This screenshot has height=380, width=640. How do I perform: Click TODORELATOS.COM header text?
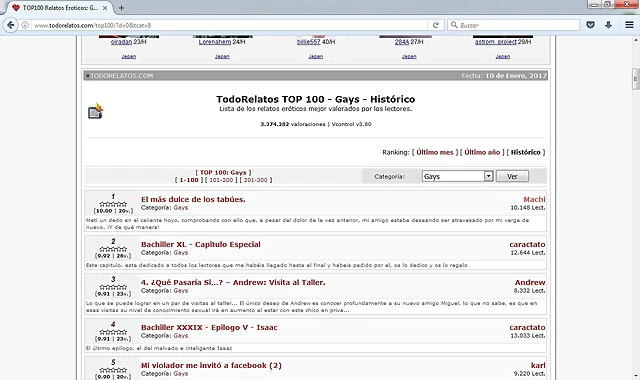[122, 76]
